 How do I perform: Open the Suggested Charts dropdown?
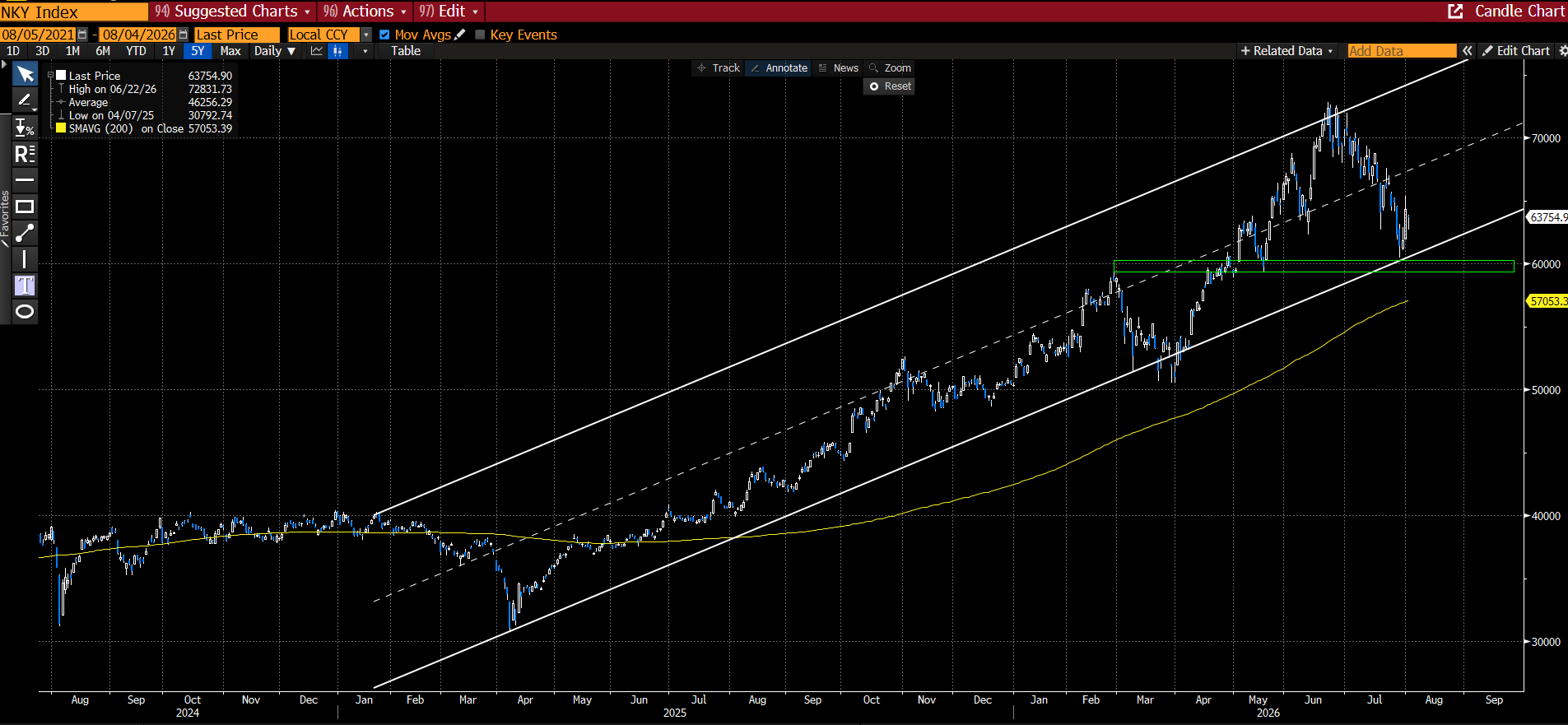233,12
